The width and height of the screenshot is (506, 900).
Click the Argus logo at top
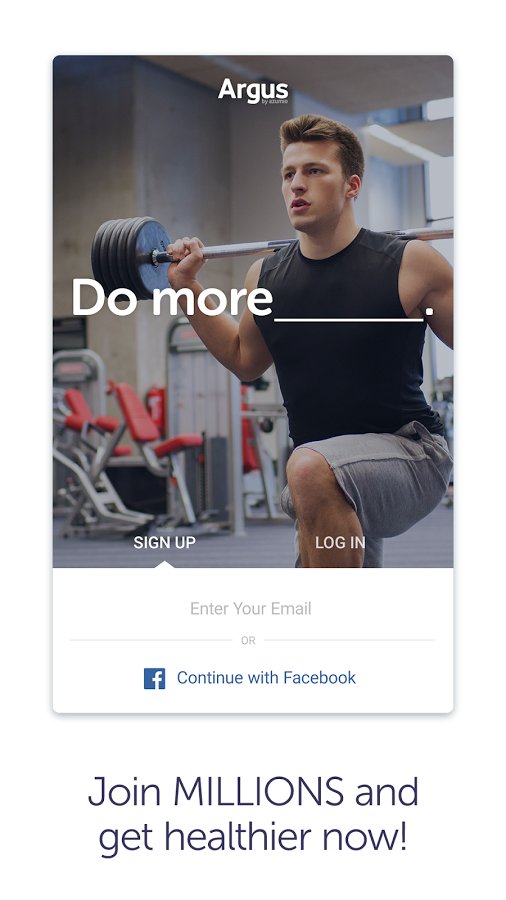click(253, 91)
